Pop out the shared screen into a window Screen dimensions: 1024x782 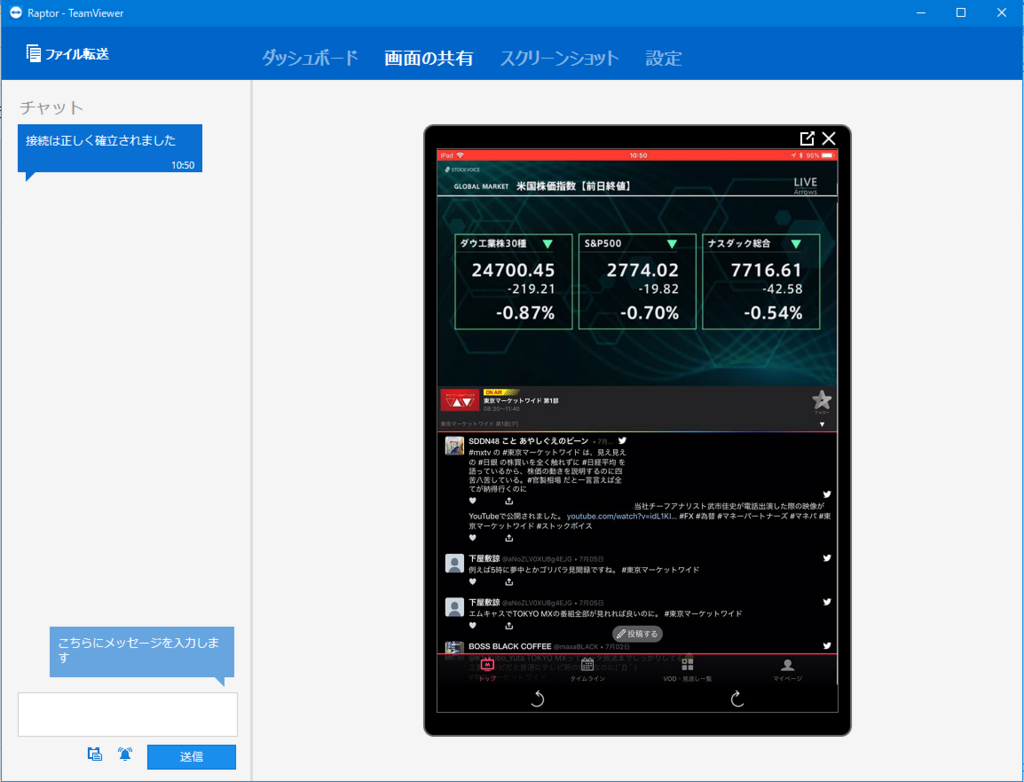(x=807, y=138)
